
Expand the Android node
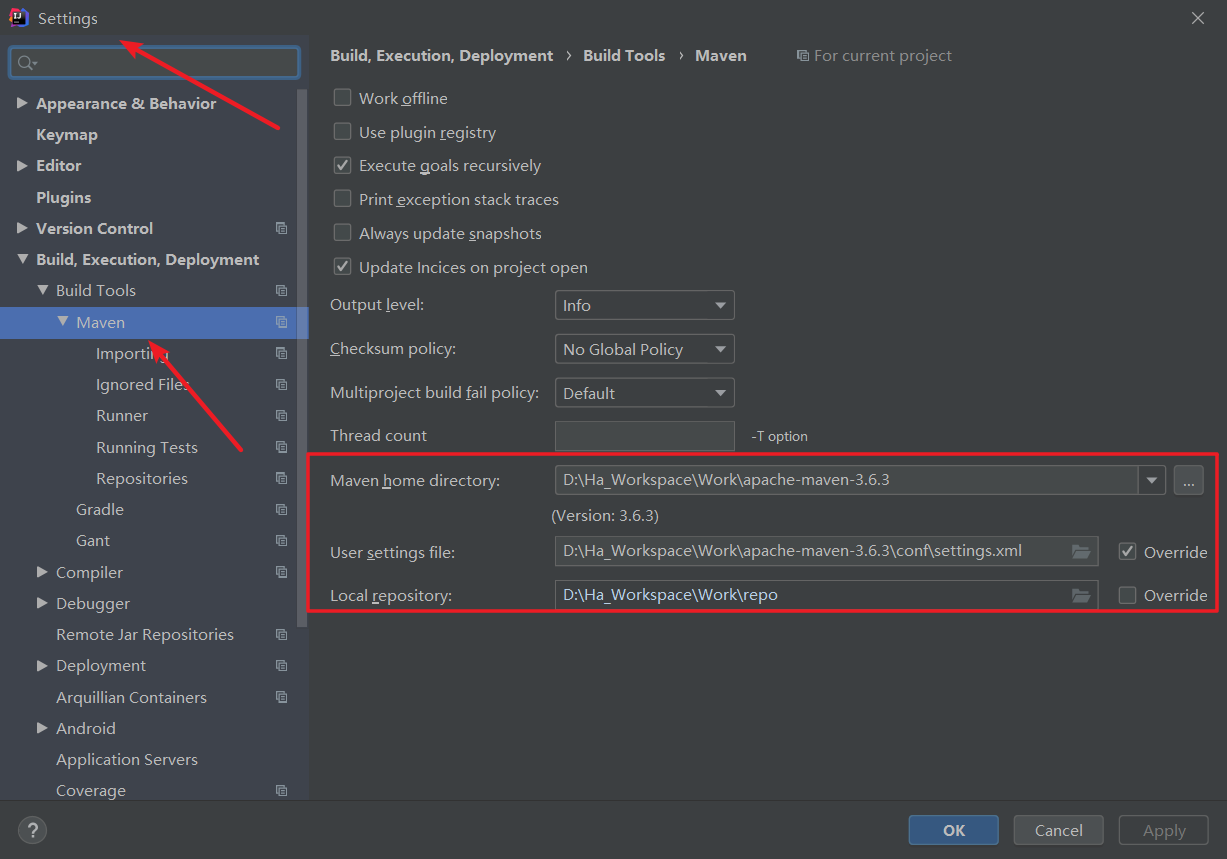coord(42,728)
